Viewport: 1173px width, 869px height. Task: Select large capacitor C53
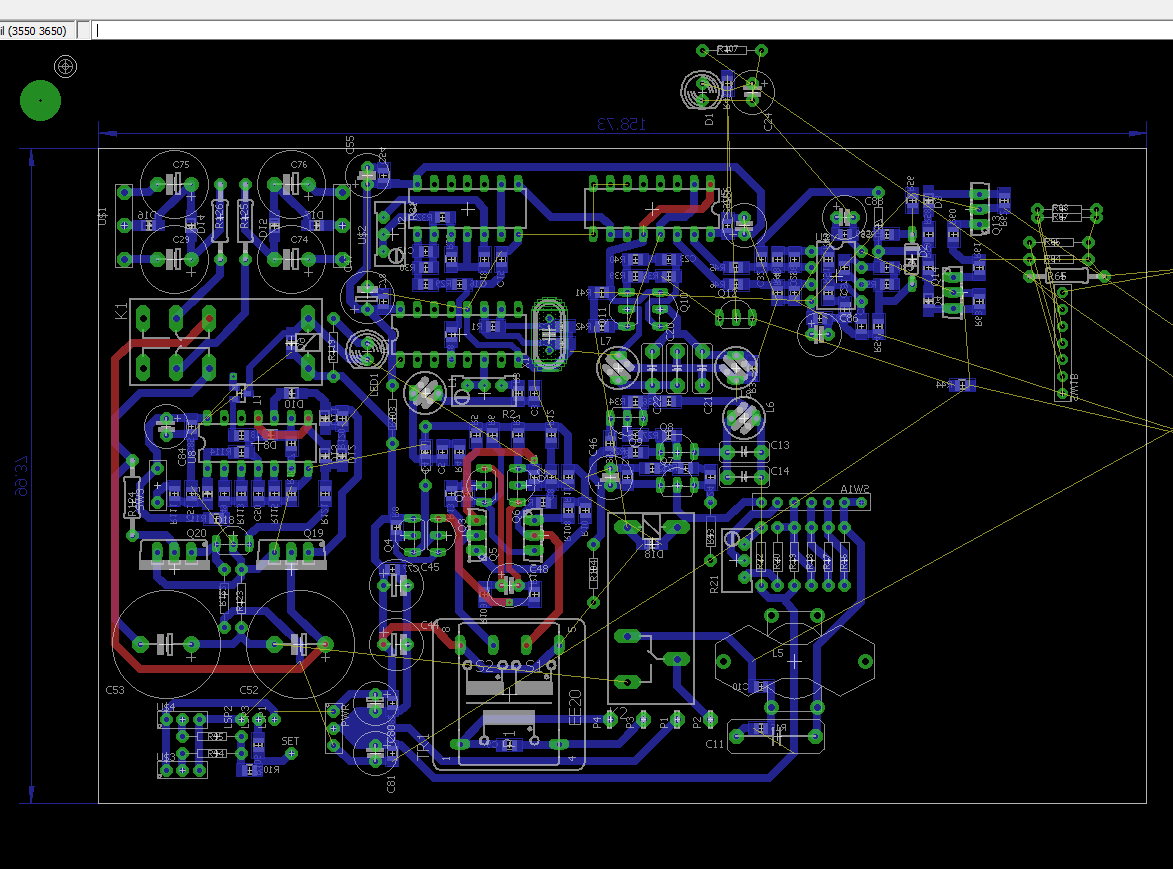click(x=166, y=644)
